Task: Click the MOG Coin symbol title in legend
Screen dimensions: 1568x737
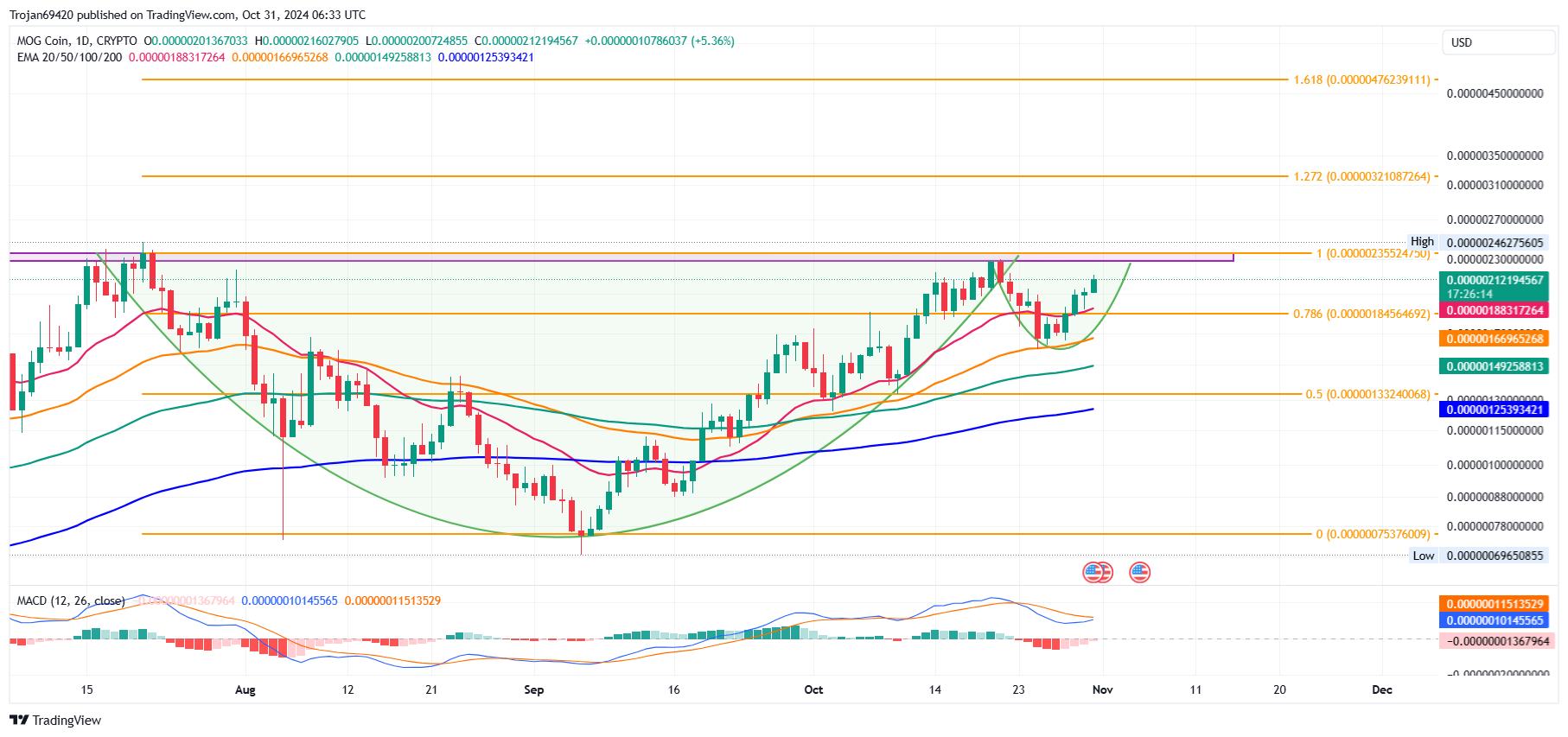Action: (77, 41)
